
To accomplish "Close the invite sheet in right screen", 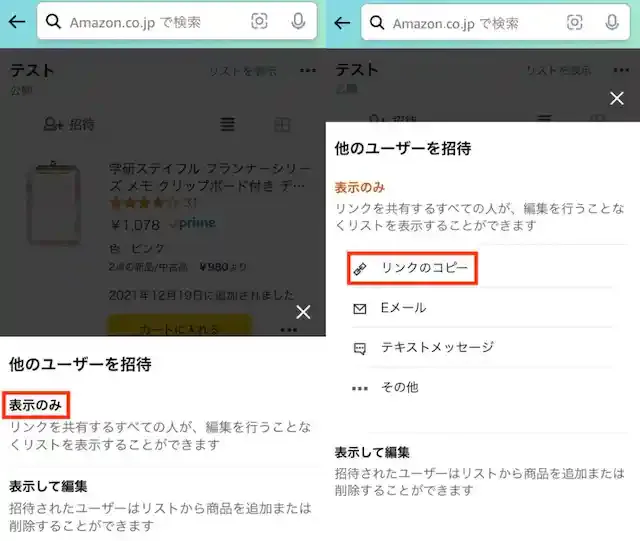I will pos(616,98).
